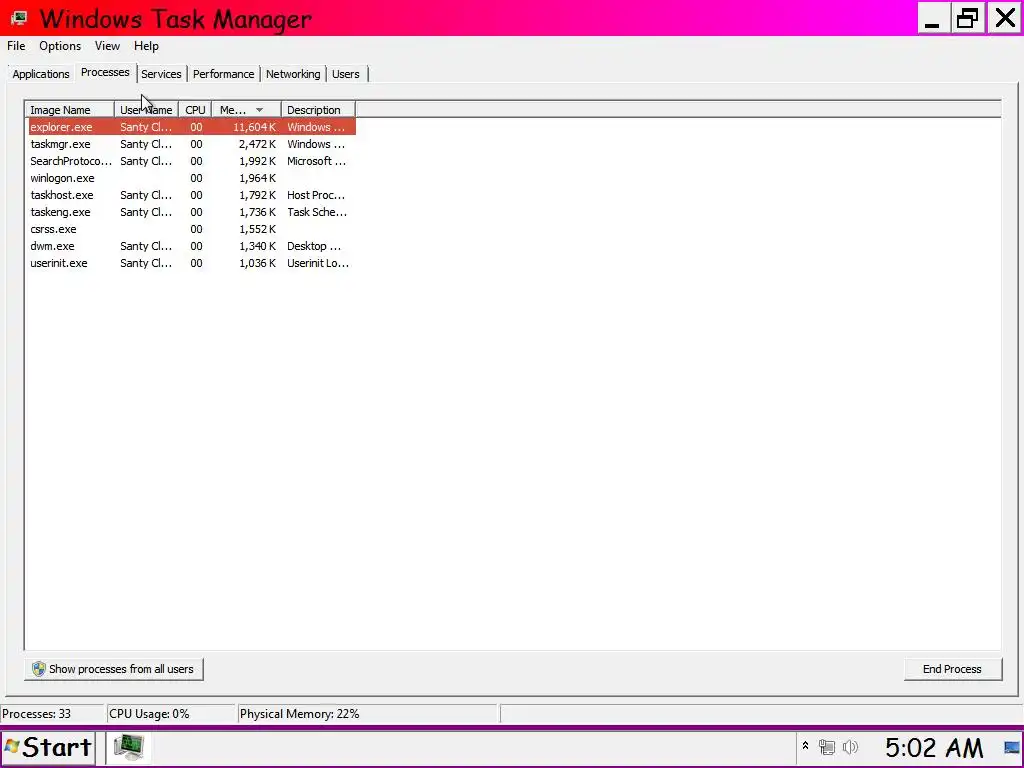The width and height of the screenshot is (1024, 768).
Task: Open the Help menu
Action: (x=146, y=46)
